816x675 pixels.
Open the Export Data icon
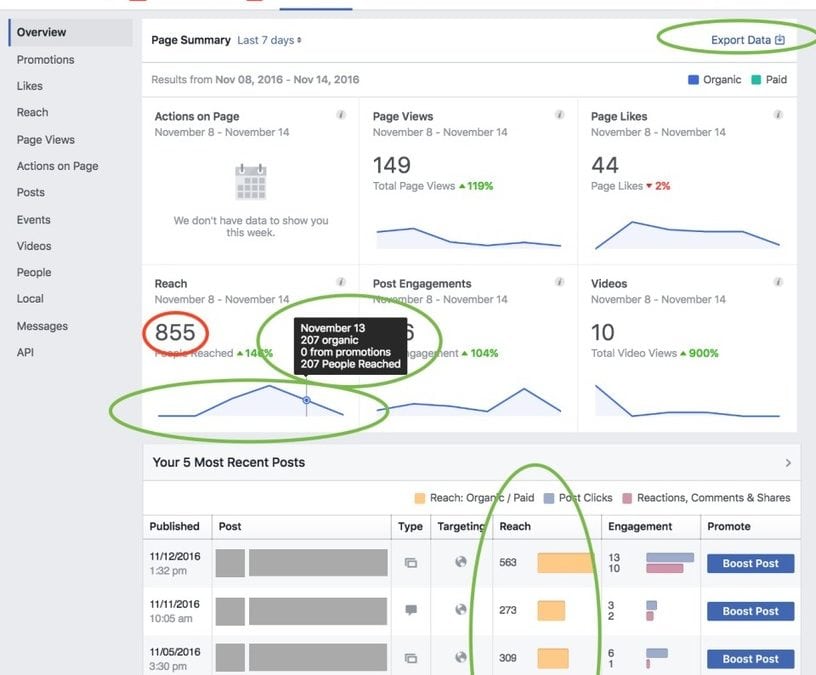coord(778,37)
